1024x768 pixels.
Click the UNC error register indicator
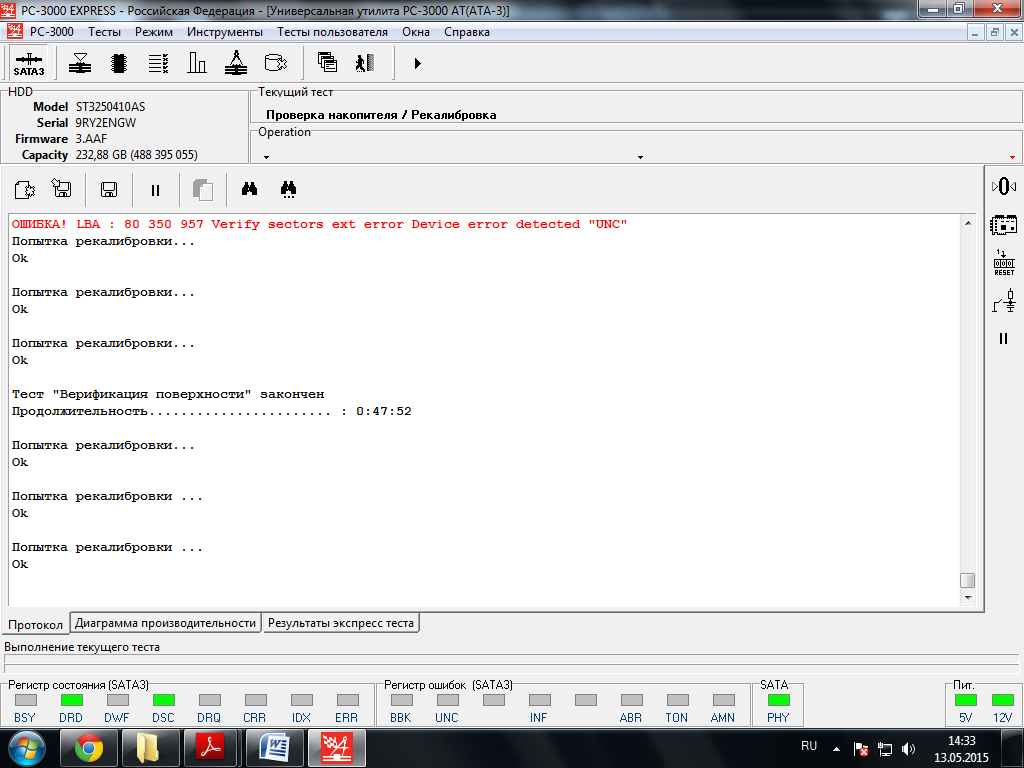coord(447,700)
